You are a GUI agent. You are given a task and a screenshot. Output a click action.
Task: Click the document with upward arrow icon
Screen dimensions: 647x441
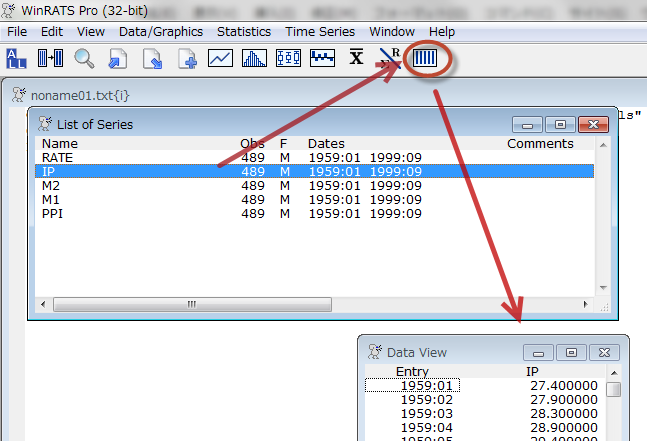(x=118, y=59)
